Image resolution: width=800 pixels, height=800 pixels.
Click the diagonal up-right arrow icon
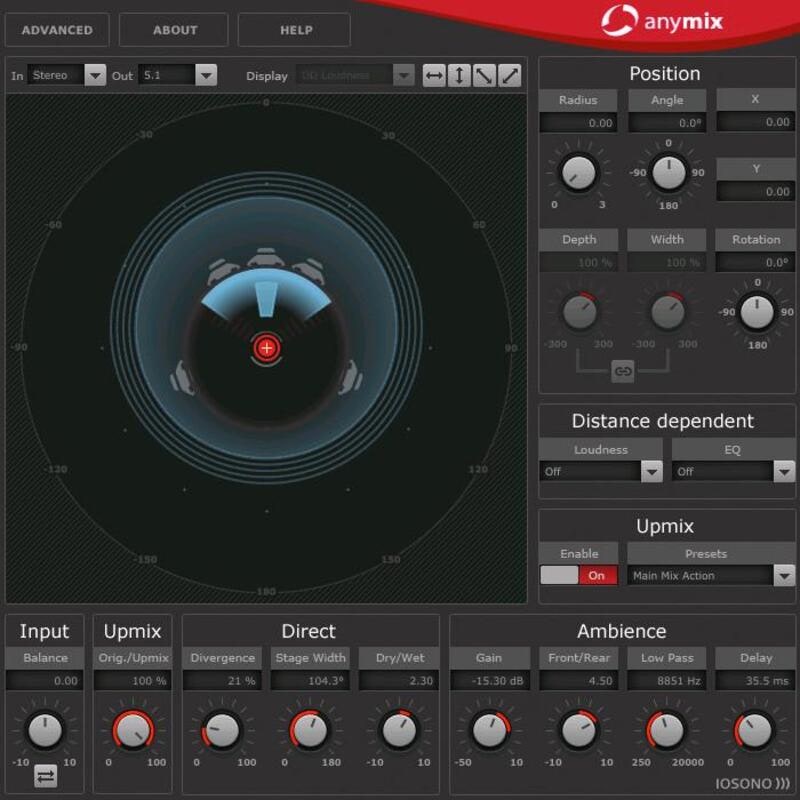[510, 75]
